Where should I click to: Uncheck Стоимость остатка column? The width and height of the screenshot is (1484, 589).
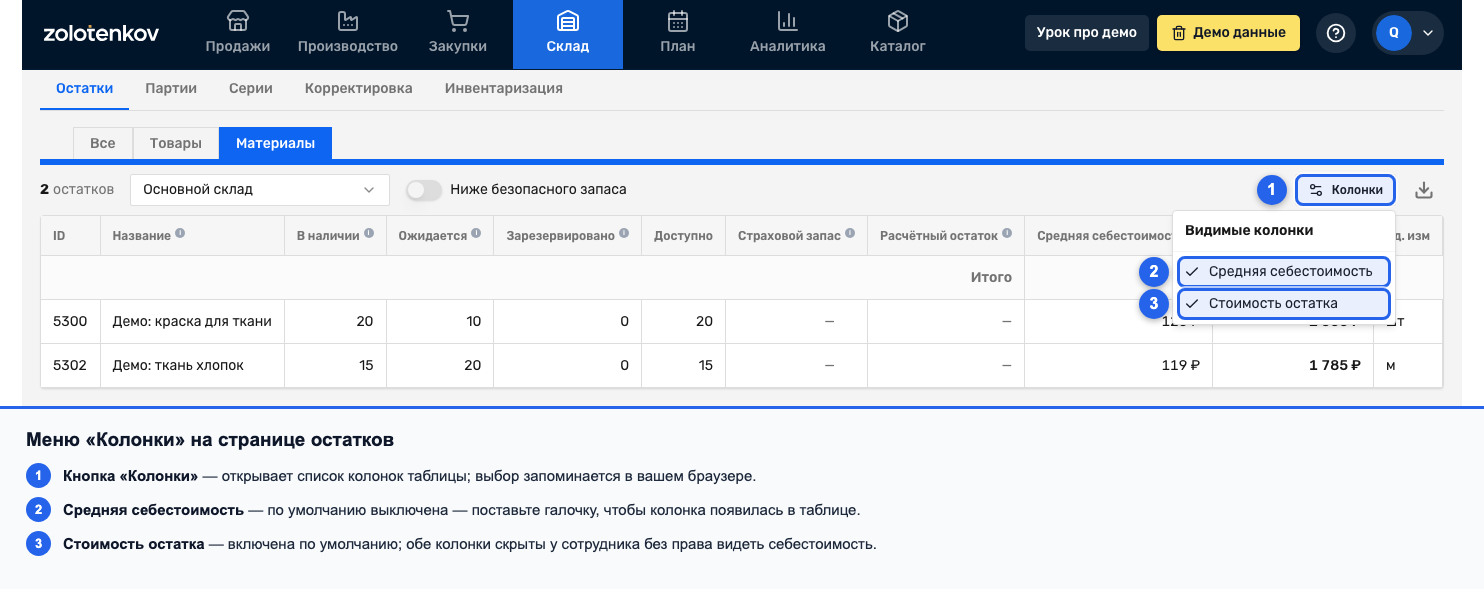pyautogui.click(x=1283, y=303)
